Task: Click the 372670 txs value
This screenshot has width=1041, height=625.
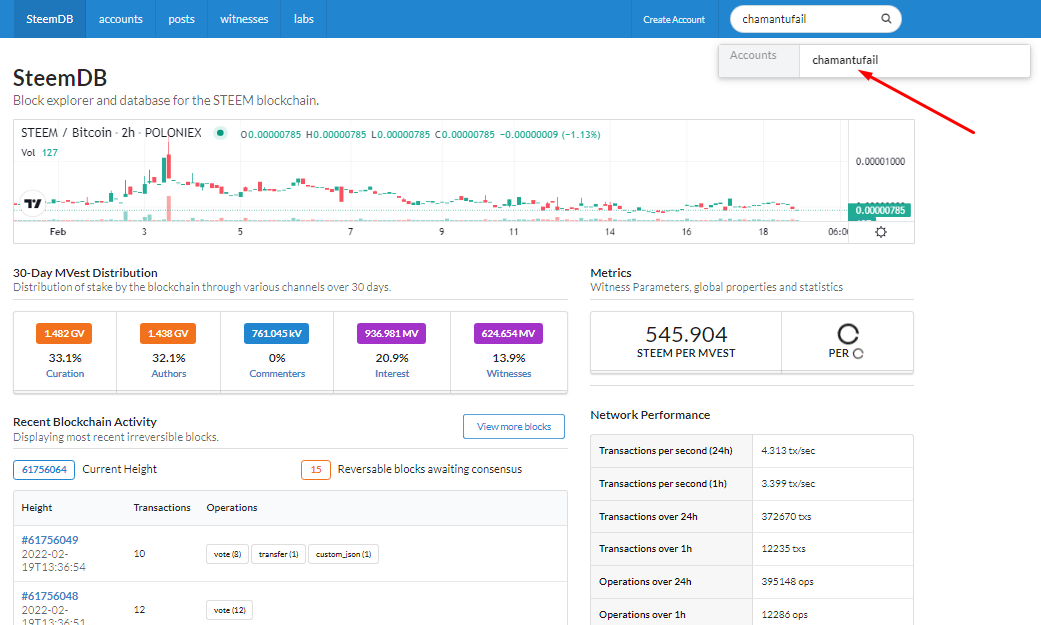Action: tap(786, 516)
